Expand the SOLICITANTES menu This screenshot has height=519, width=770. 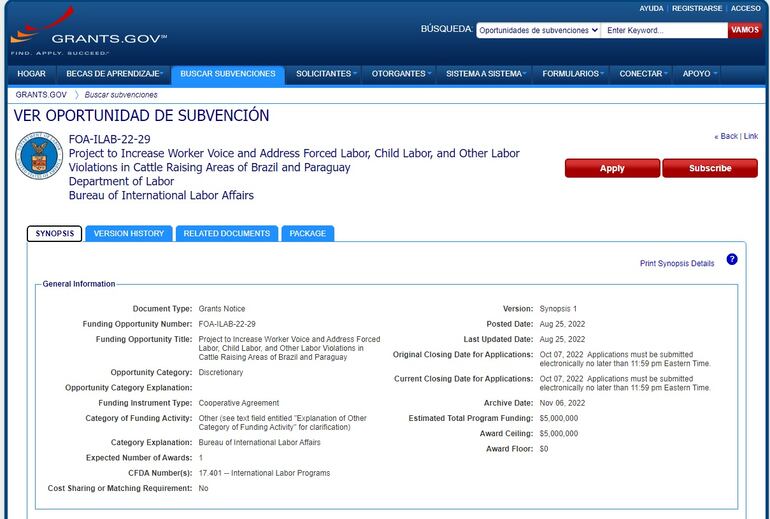click(x=325, y=74)
